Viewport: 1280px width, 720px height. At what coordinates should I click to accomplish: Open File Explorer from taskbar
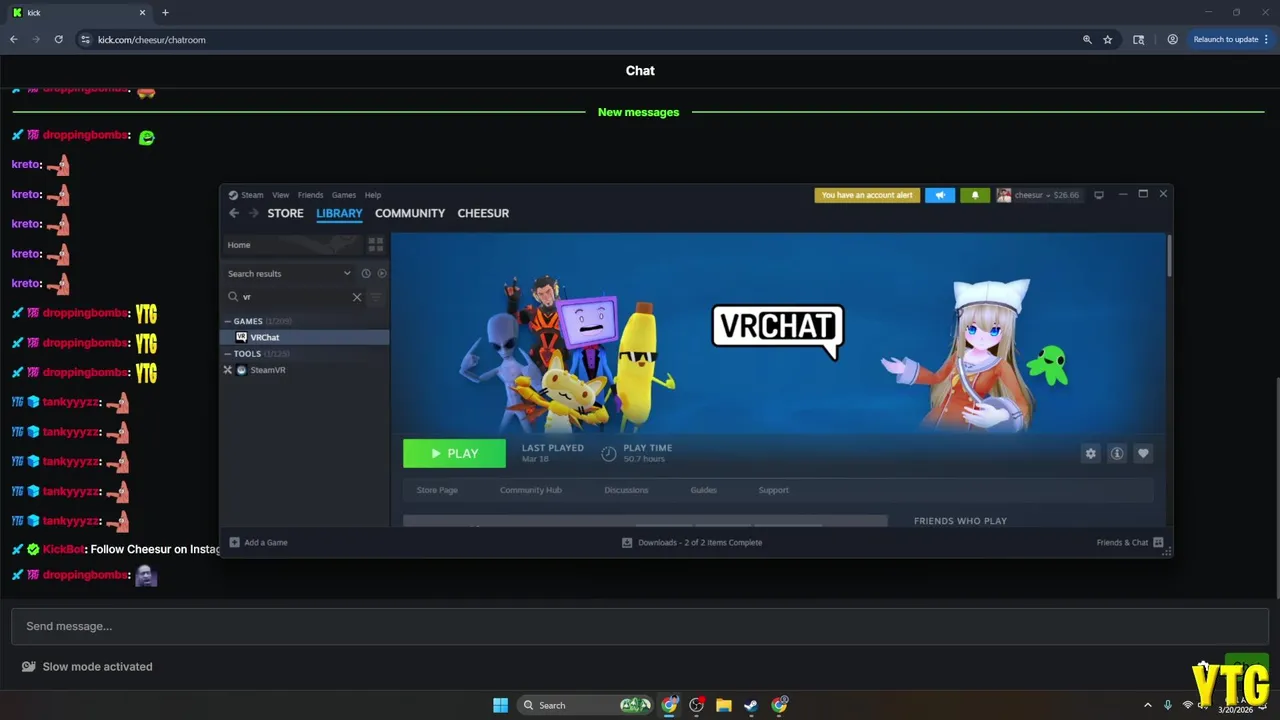coord(723,705)
